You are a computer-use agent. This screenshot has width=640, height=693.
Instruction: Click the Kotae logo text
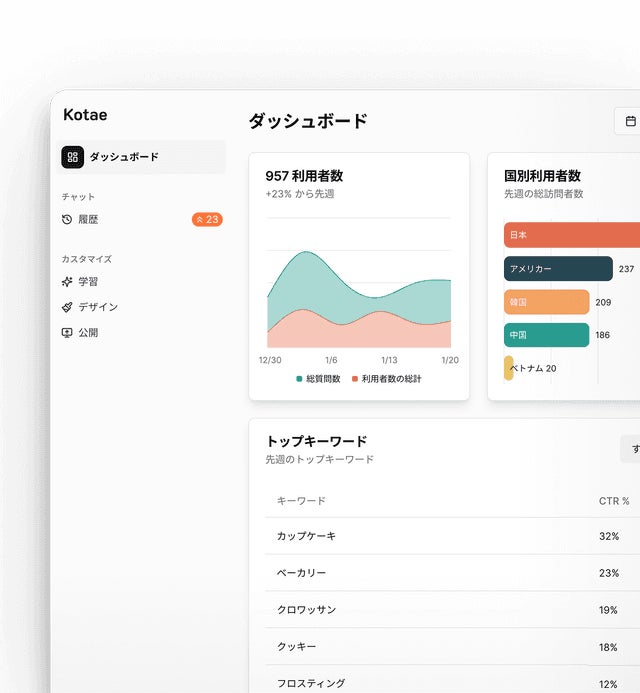(85, 115)
